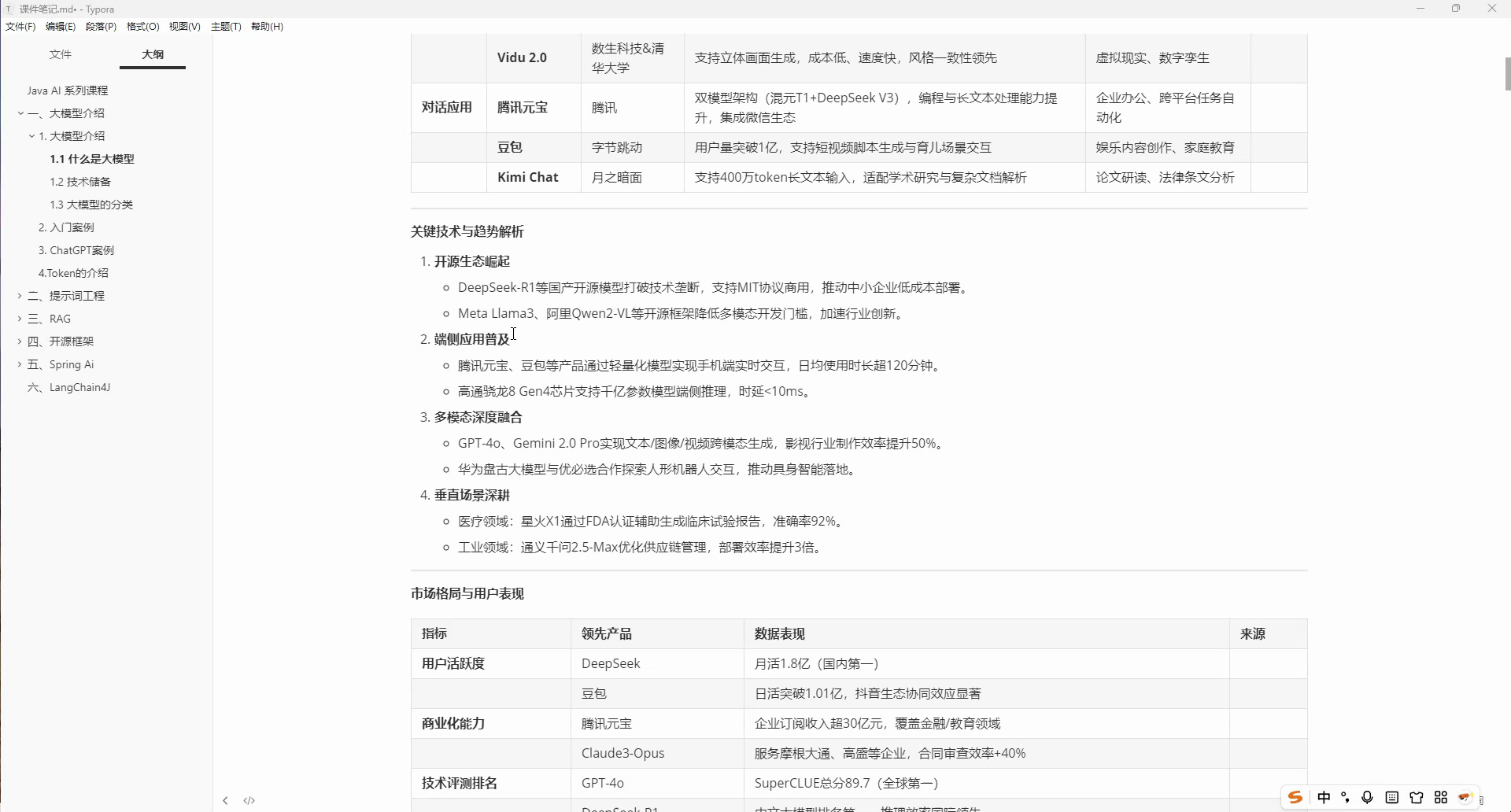Image resolution: width=1511 pixels, height=812 pixels.
Task: Expand the 五、Spring Ai outline section
Action: (x=19, y=364)
